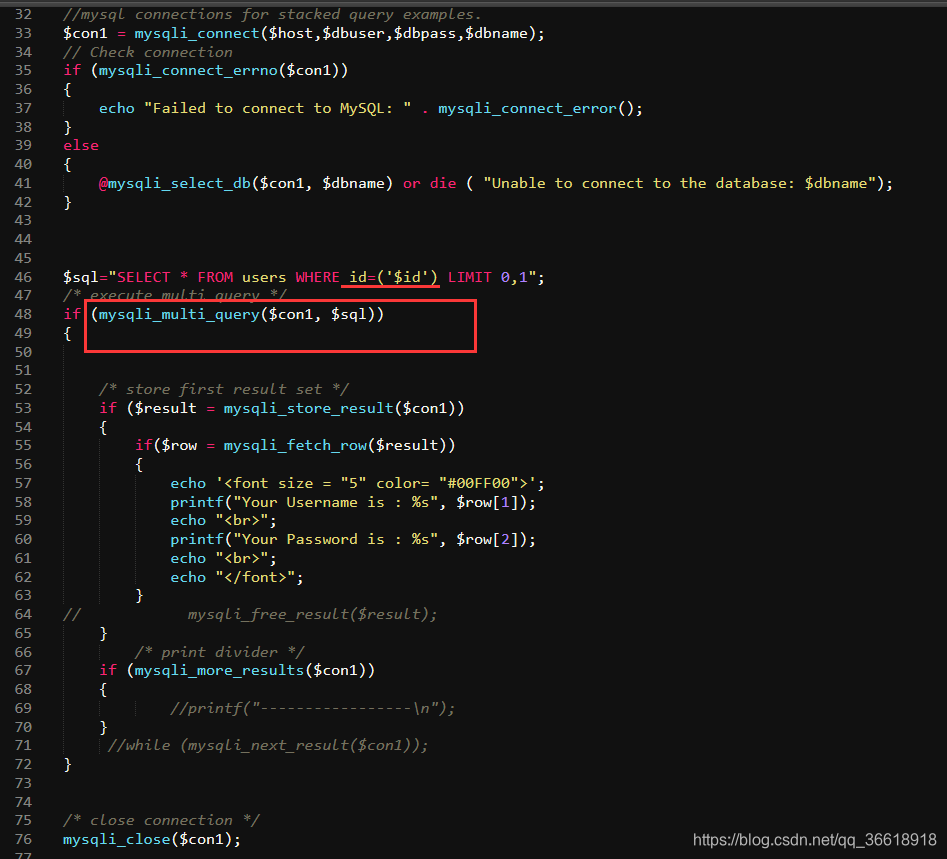Viewport: 947px width, 859px height.
Task: Click the echo "<br>" statement on line 59
Action: 223,521
